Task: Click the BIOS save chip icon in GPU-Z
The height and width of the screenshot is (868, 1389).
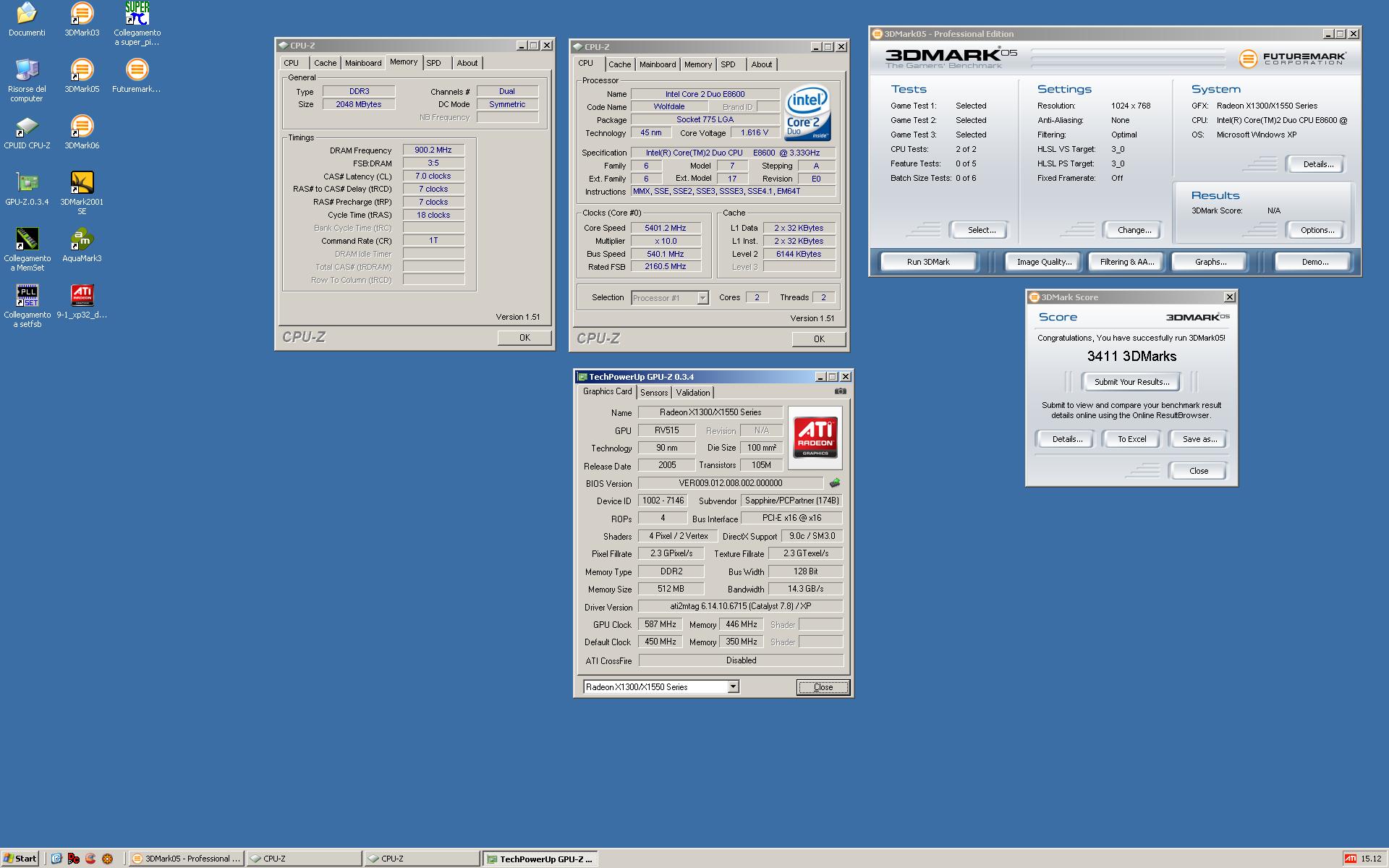Action: [835, 482]
